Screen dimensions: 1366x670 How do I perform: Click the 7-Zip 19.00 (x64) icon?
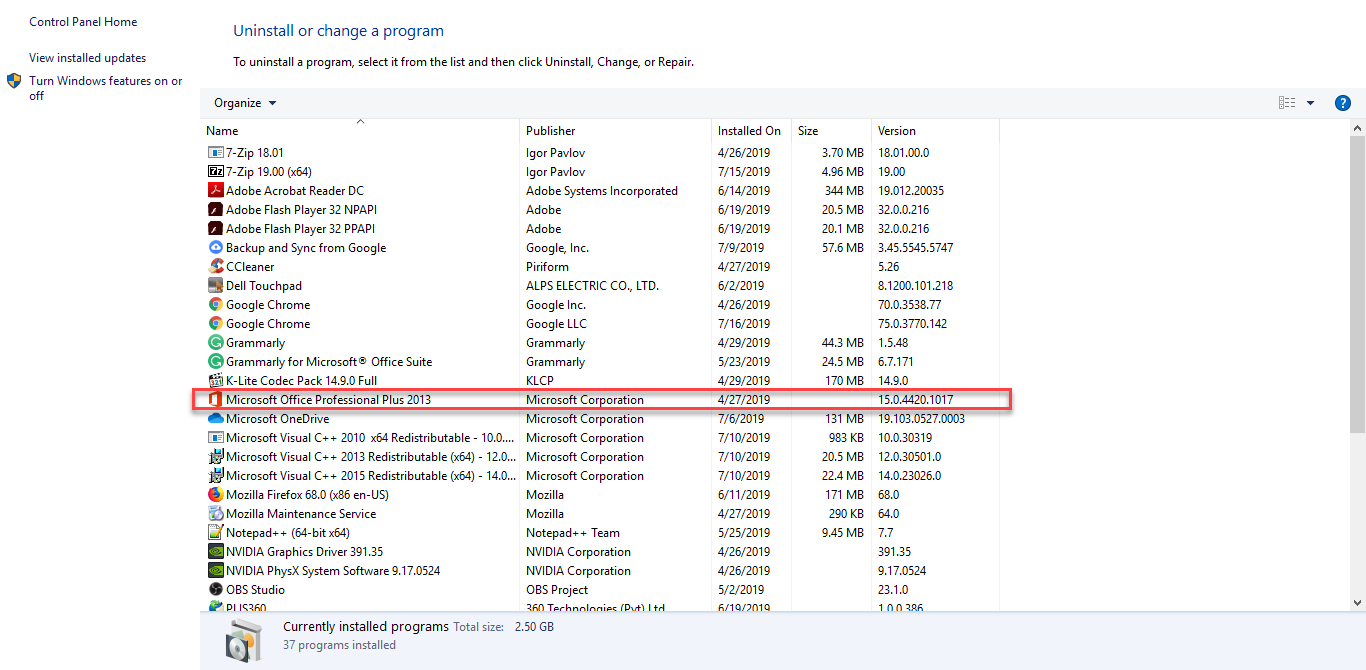click(216, 172)
